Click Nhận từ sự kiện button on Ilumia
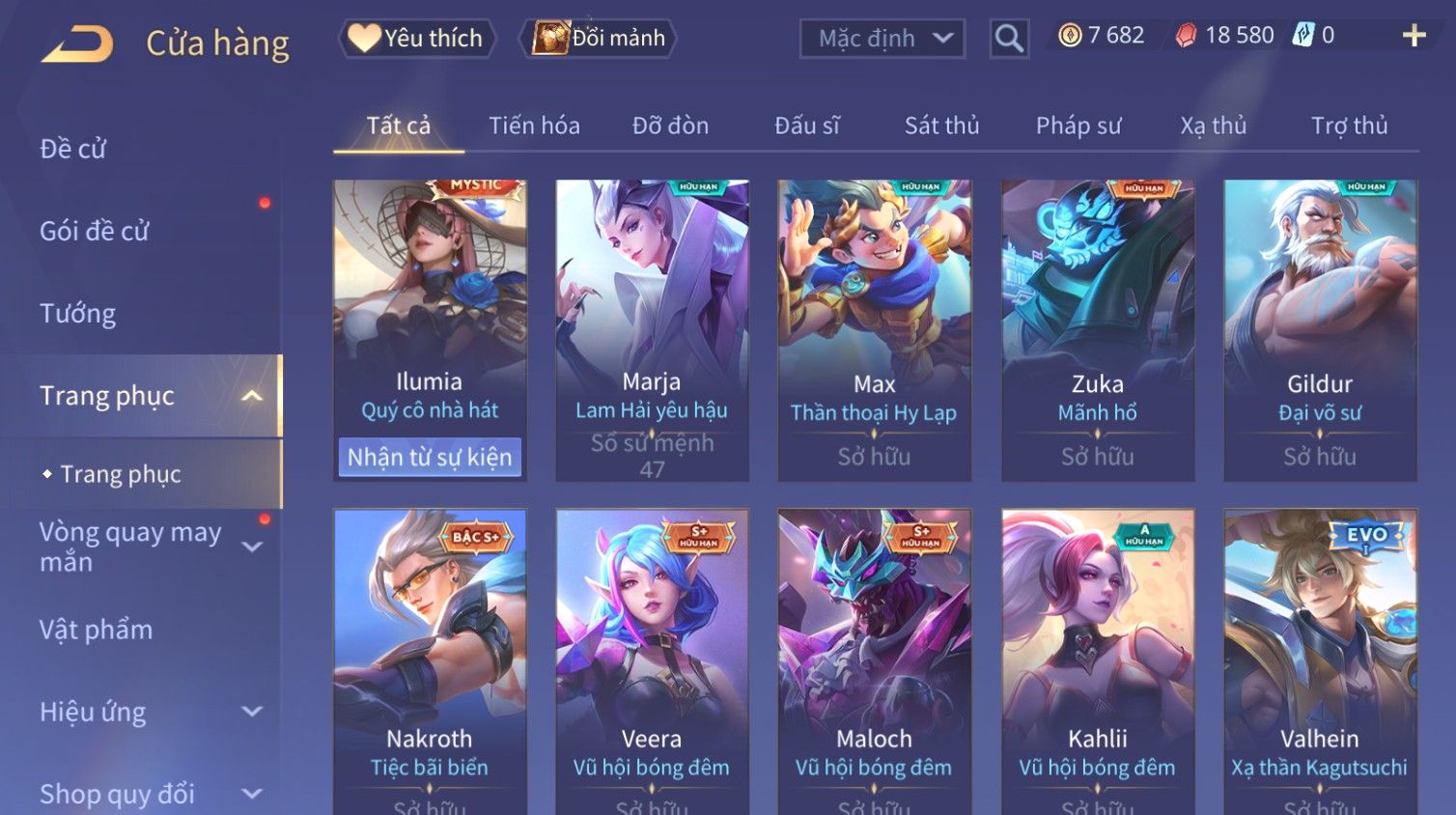The height and width of the screenshot is (815, 1456). pyautogui.click(x=430, y=457)
